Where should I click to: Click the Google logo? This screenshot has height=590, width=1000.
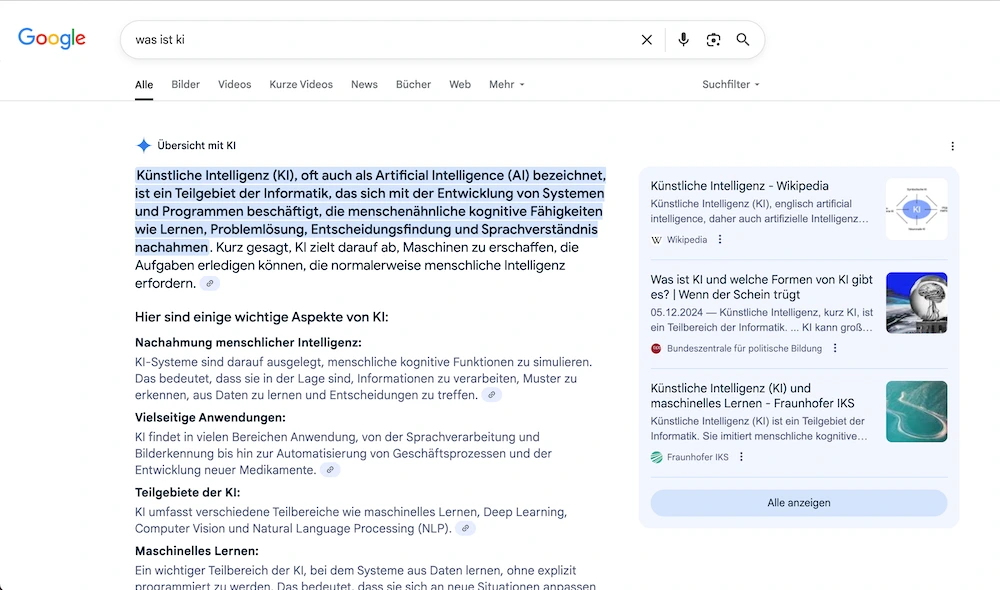52,39
